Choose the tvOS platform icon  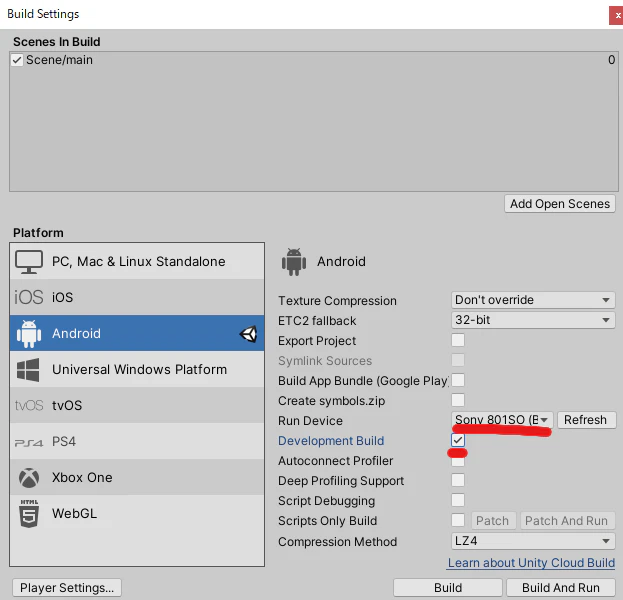[29, 405]
